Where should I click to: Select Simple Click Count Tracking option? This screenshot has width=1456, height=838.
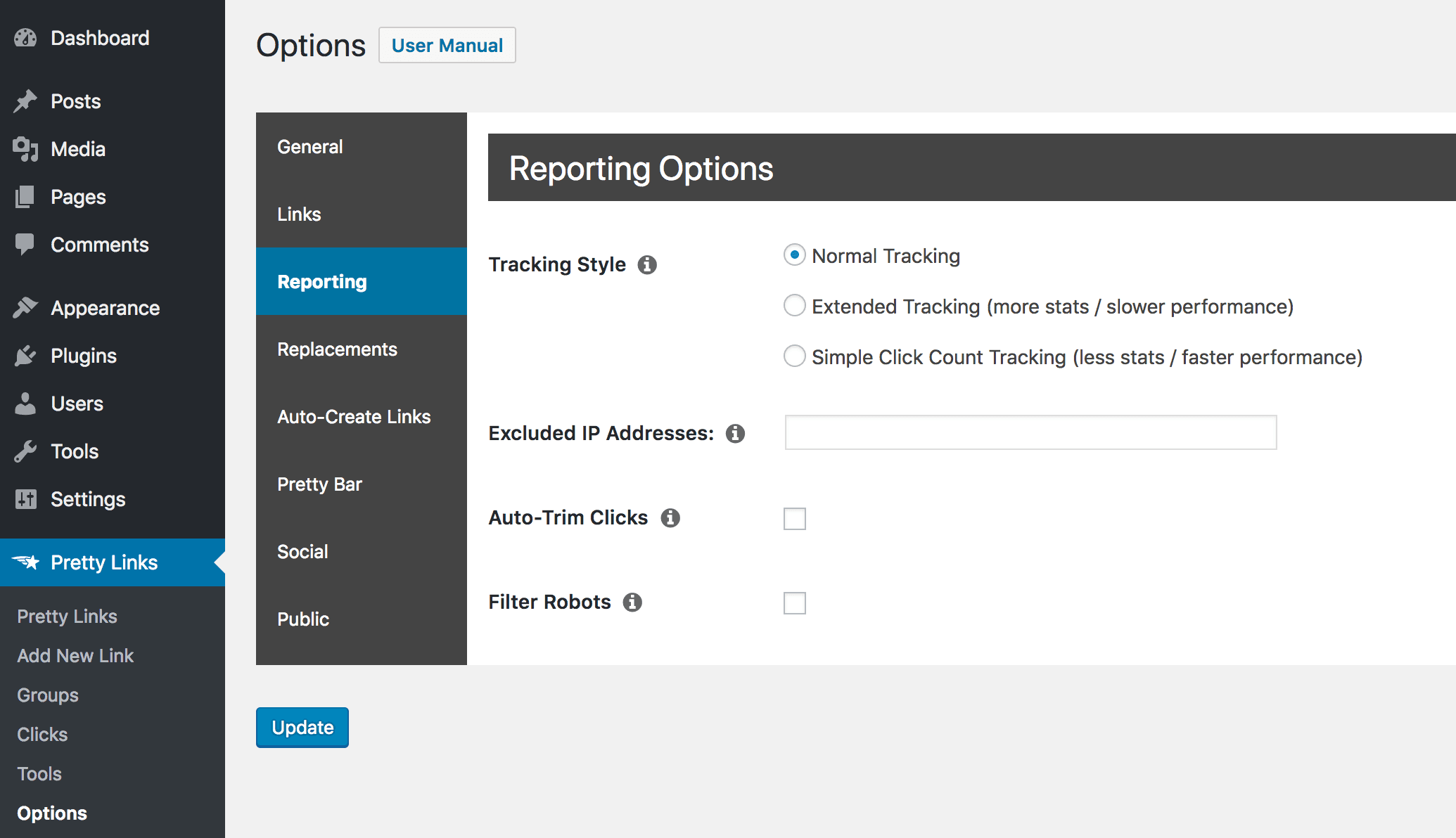click(x=795, y=356)
